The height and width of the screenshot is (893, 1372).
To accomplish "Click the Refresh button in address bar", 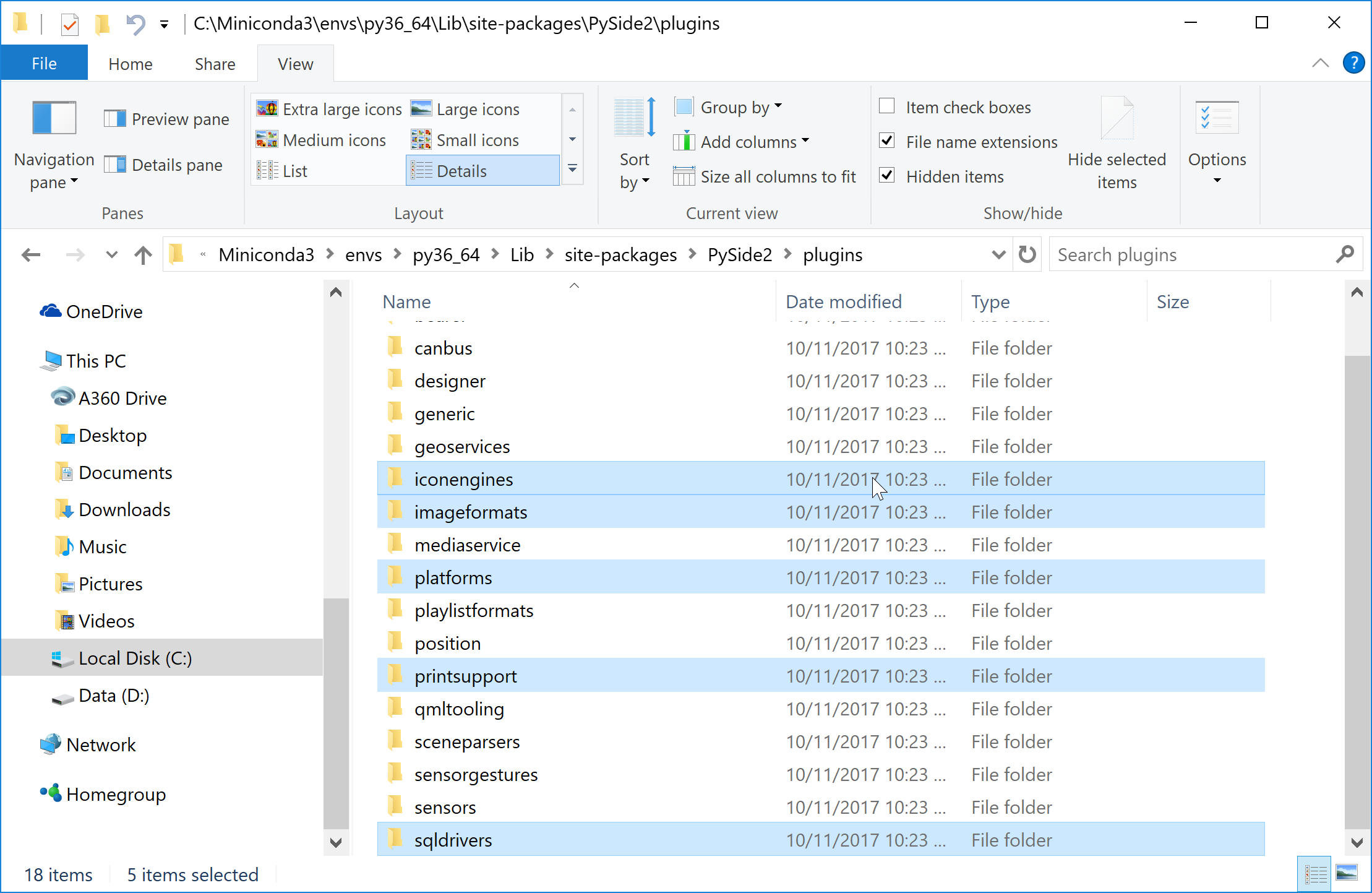I will (x=1027, y=254).
